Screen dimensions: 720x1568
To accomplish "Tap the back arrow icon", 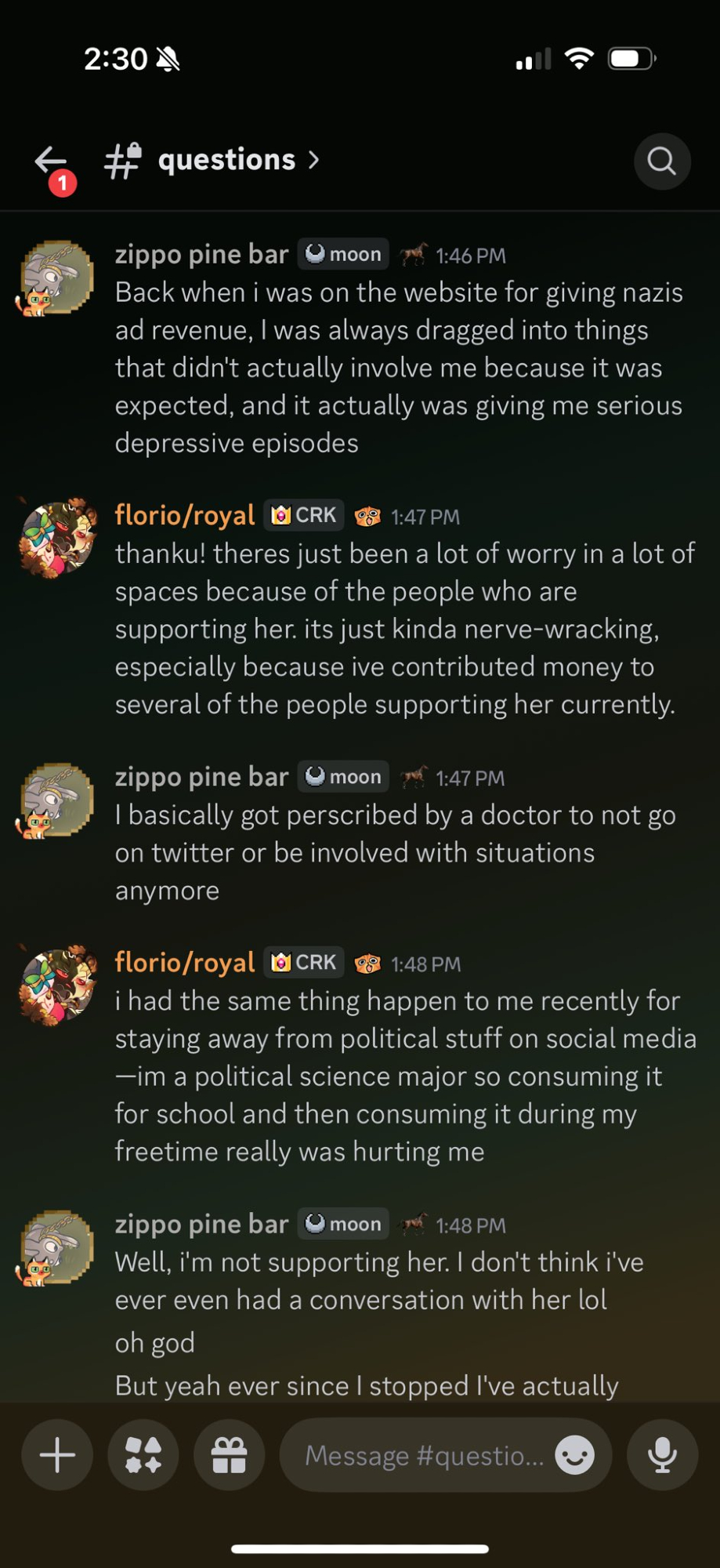I will click(51, 161).
